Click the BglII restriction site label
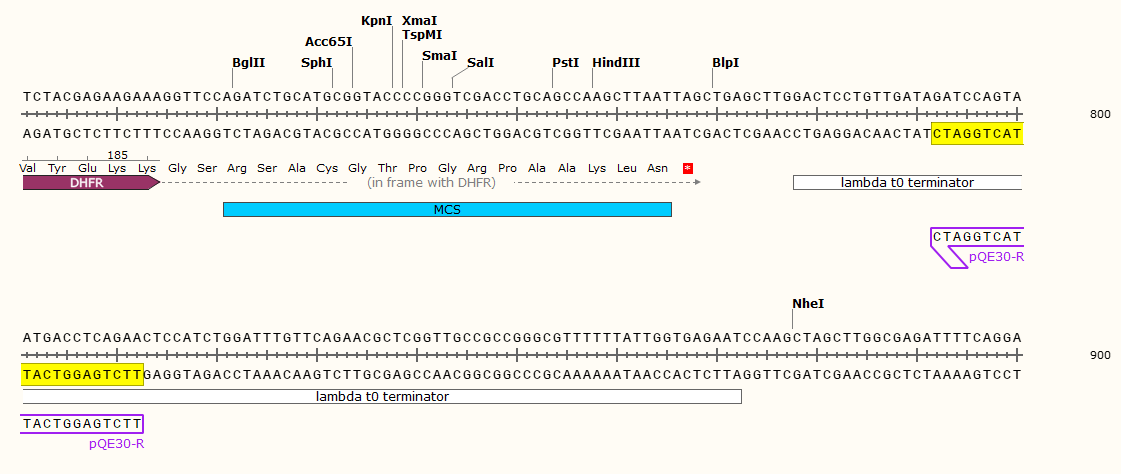 249,62
